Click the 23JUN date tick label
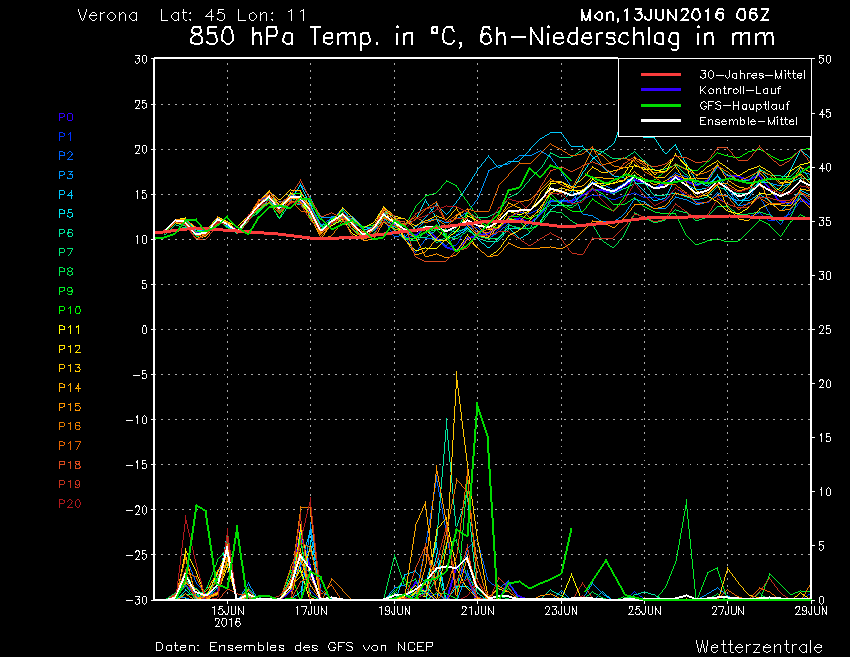Viewport: 850px width, 657px height. click(x=561, y=611)
